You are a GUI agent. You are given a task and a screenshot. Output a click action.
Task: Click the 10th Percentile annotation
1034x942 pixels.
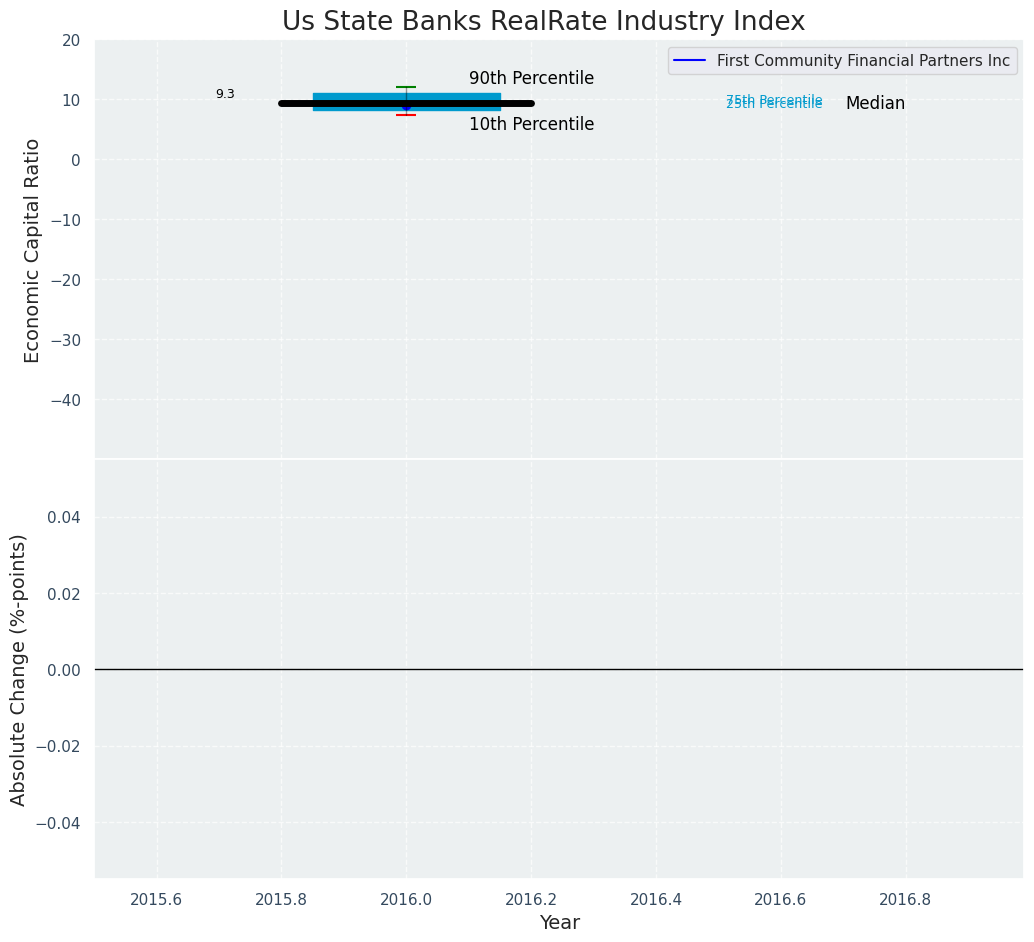click(531, 125)
